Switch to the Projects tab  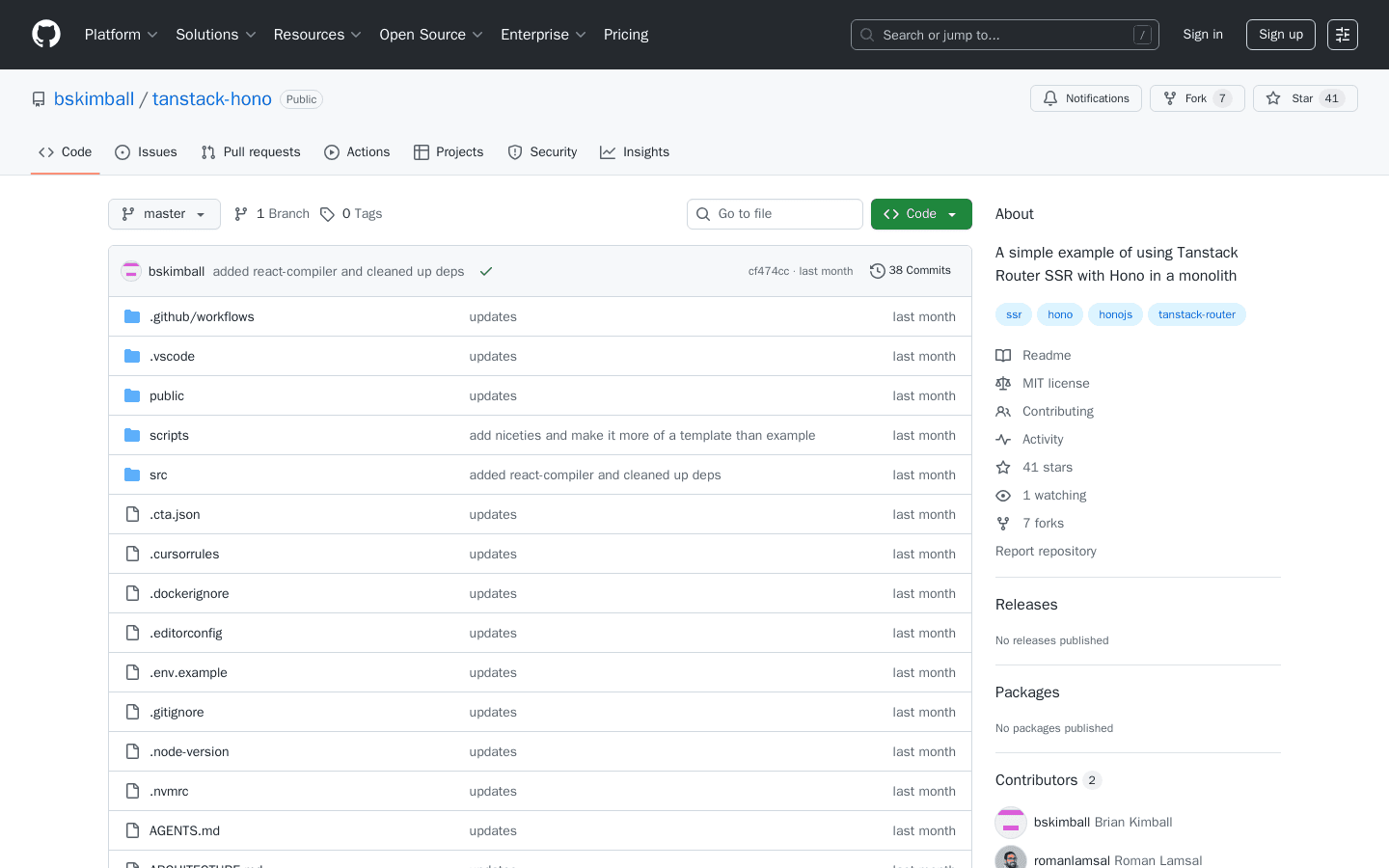pos(449,152)
